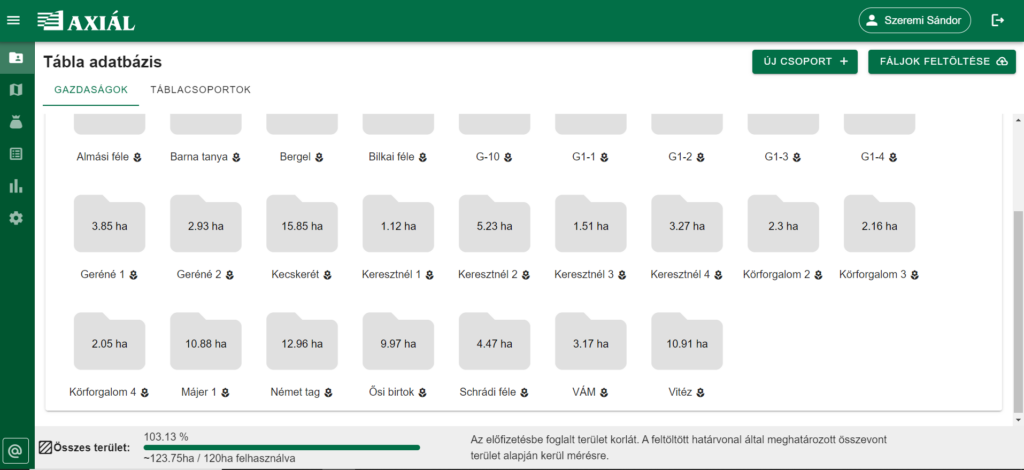The image size is (1024, 470).
Task: Switch to the Táblacsoportok tab
Action: (200, 90)
